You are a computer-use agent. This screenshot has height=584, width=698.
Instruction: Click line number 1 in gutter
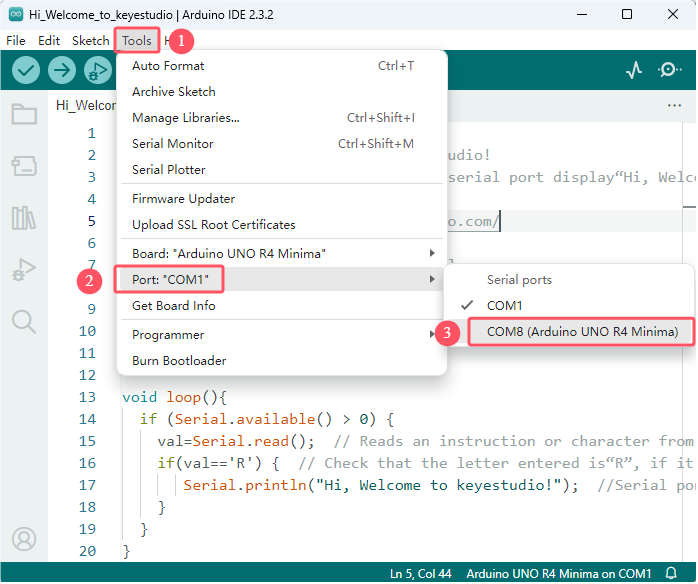[x=92, y=134]
